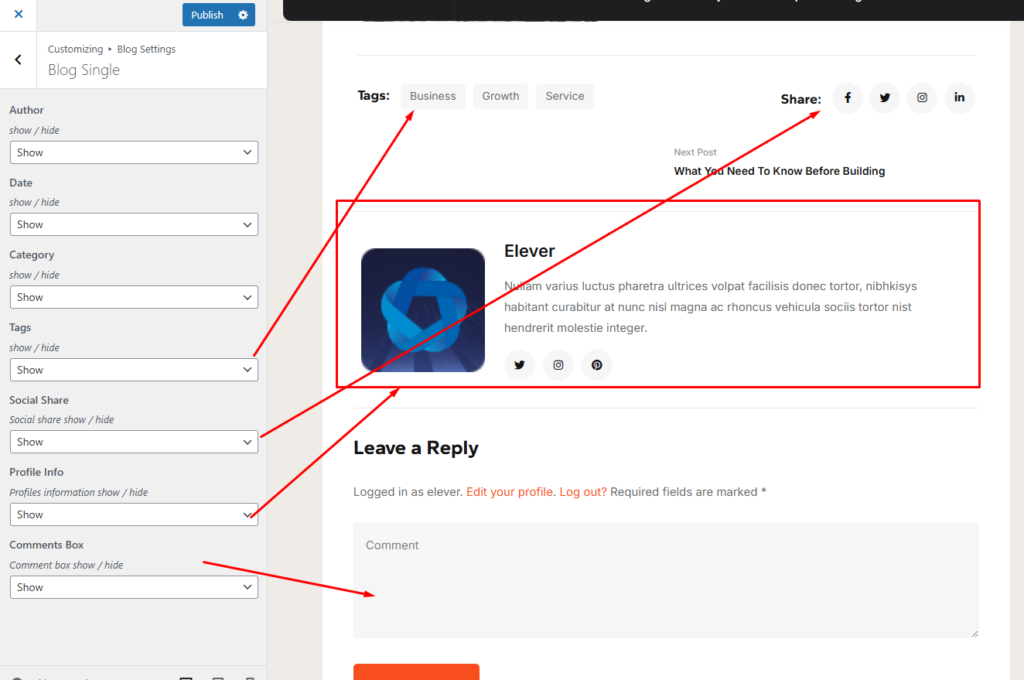Open the Profile Info dropdown

point(134,515)
